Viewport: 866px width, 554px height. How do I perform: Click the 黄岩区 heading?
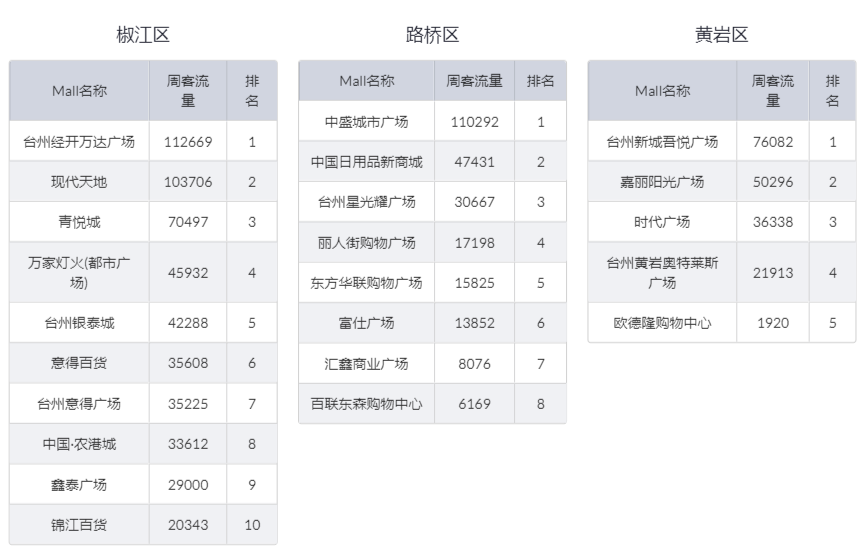(722, 35)
